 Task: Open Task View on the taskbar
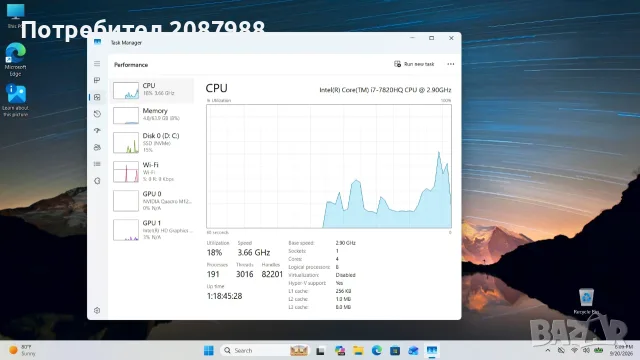320,351
